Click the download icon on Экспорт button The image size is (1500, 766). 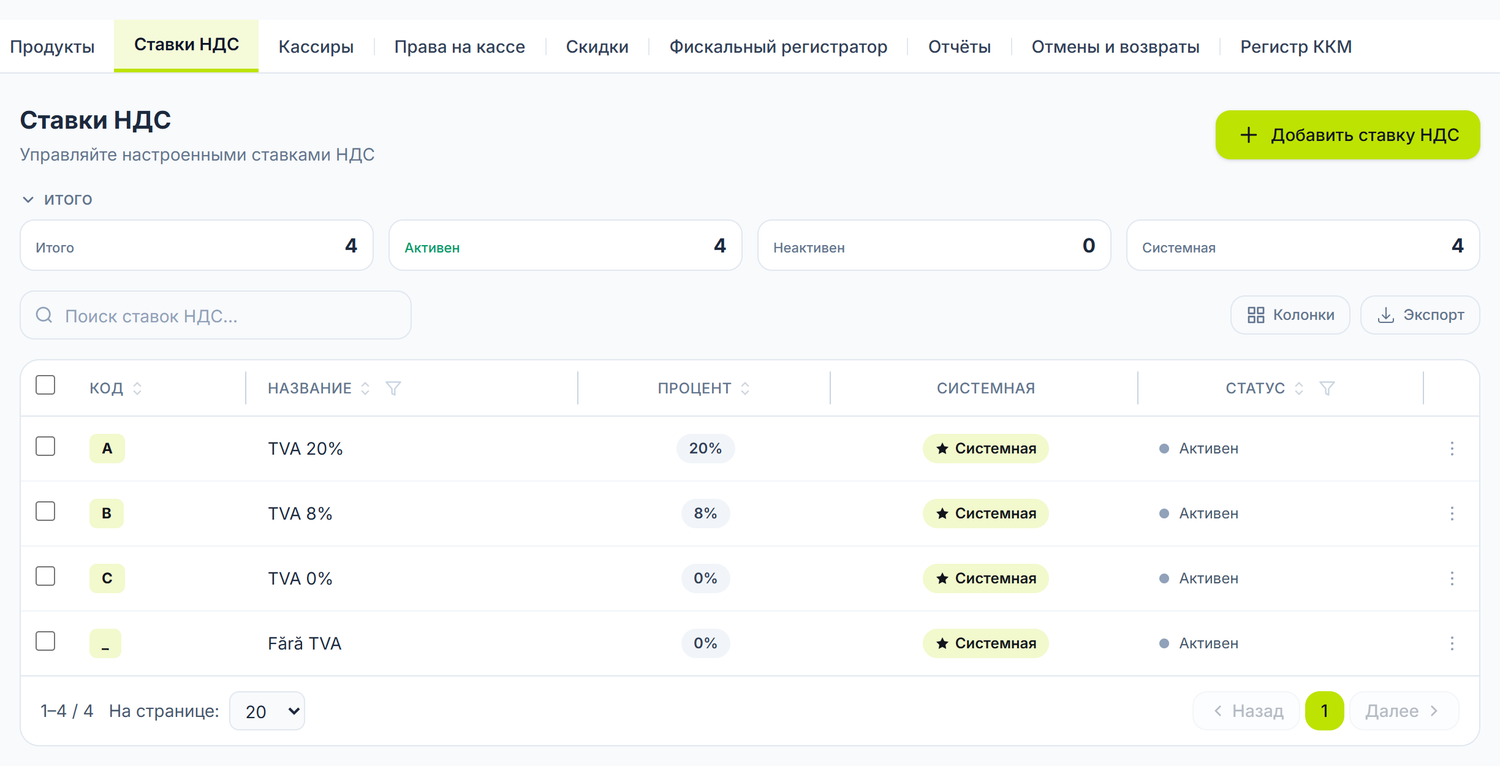tap(1386, 315)
